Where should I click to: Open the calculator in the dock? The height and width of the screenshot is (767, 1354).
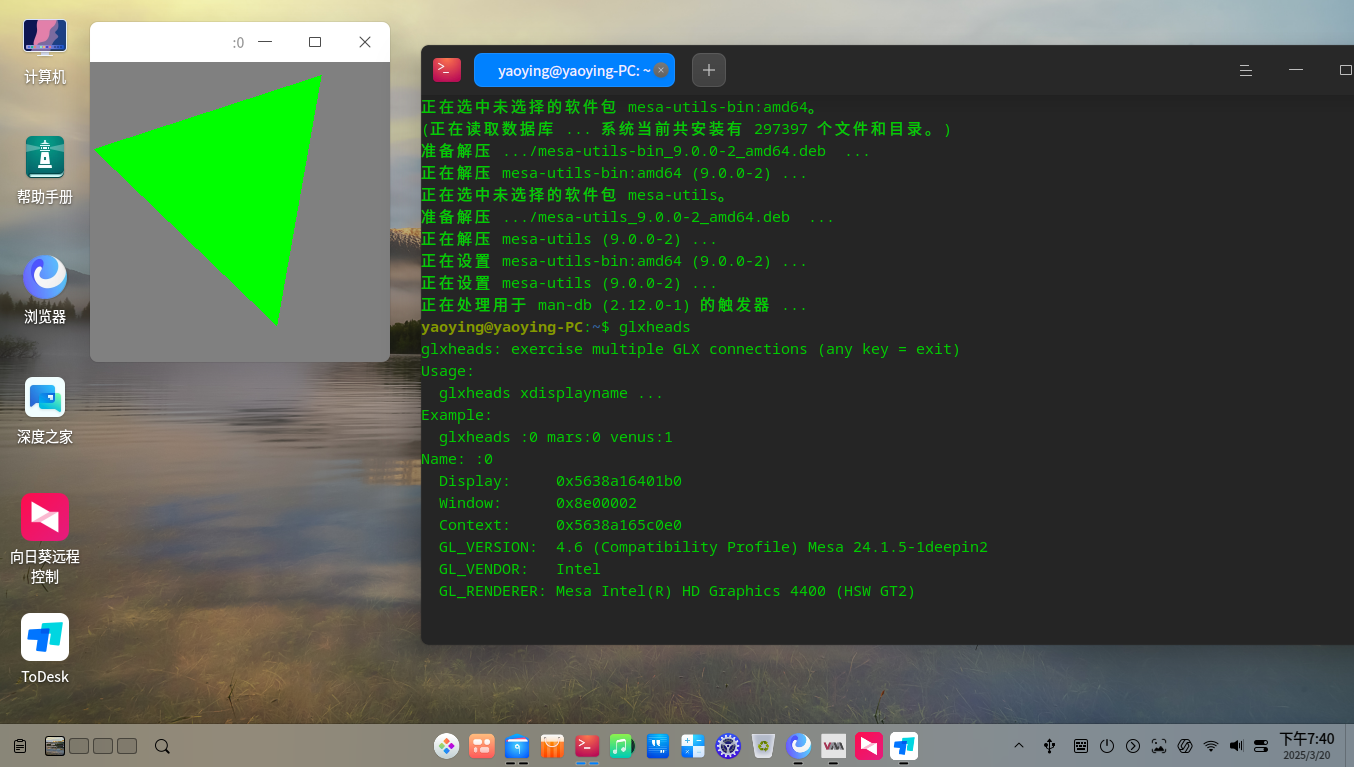[692, 746]
